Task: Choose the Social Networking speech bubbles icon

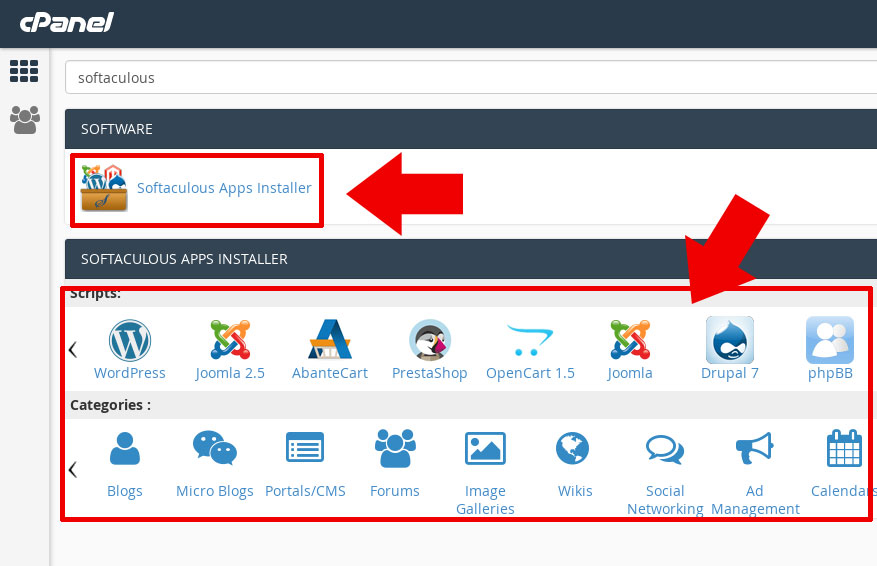Action: pyautogui.click(x=665, y=449)
